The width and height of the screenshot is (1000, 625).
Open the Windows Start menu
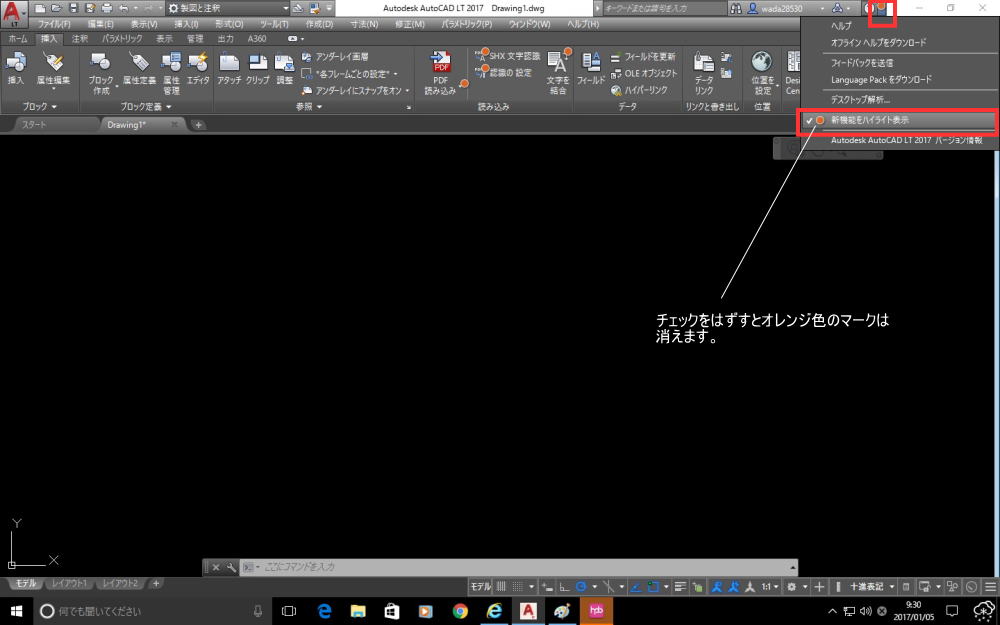[x=17, y=611]
